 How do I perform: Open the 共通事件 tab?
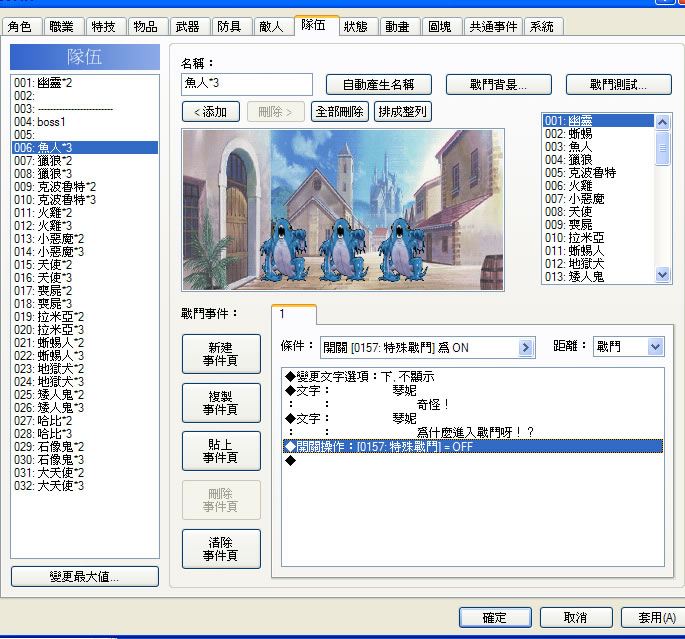click(493, 27)
